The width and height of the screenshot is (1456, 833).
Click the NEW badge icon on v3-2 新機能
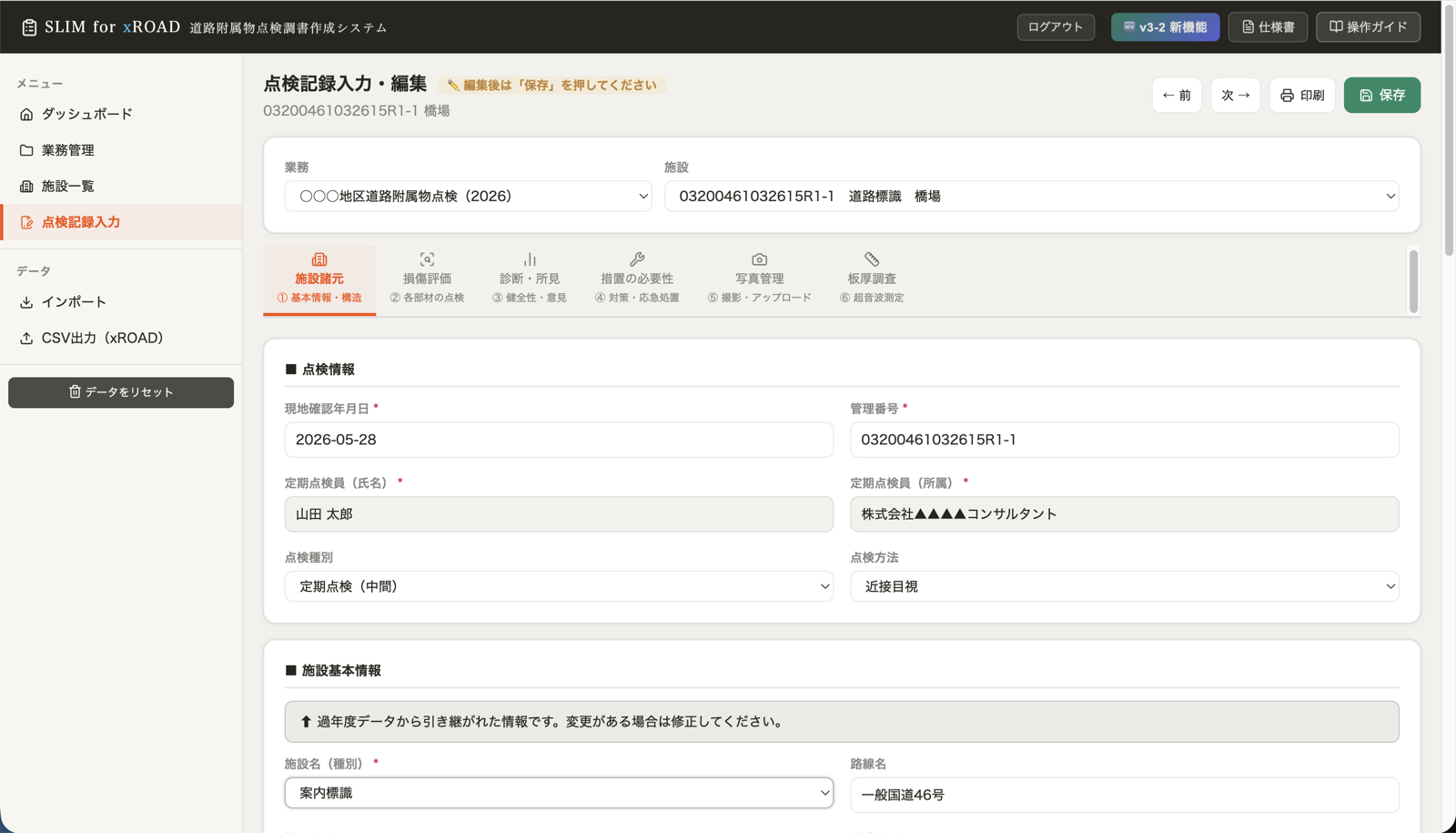[x=1129, y=27]
